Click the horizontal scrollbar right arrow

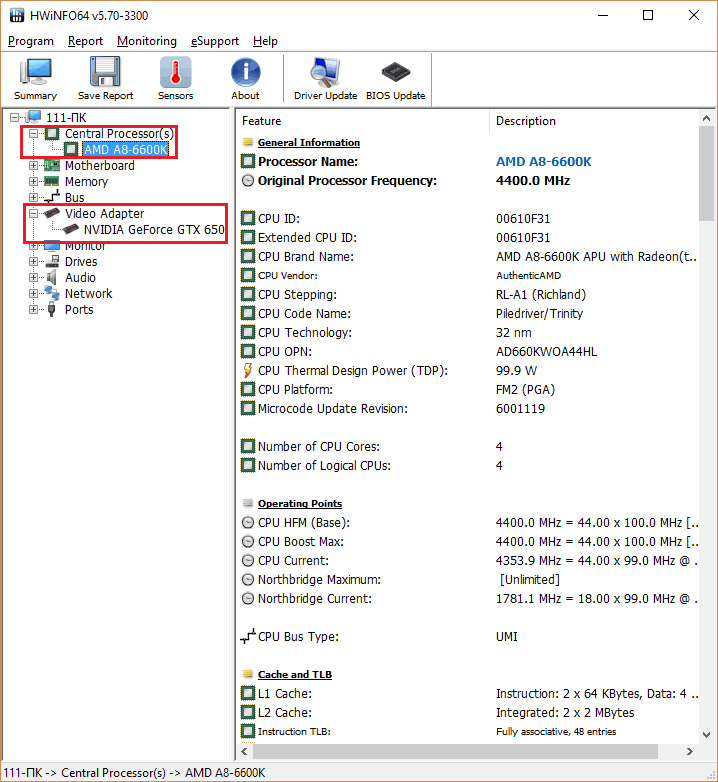pyautogui.click(x=690, y=751)
